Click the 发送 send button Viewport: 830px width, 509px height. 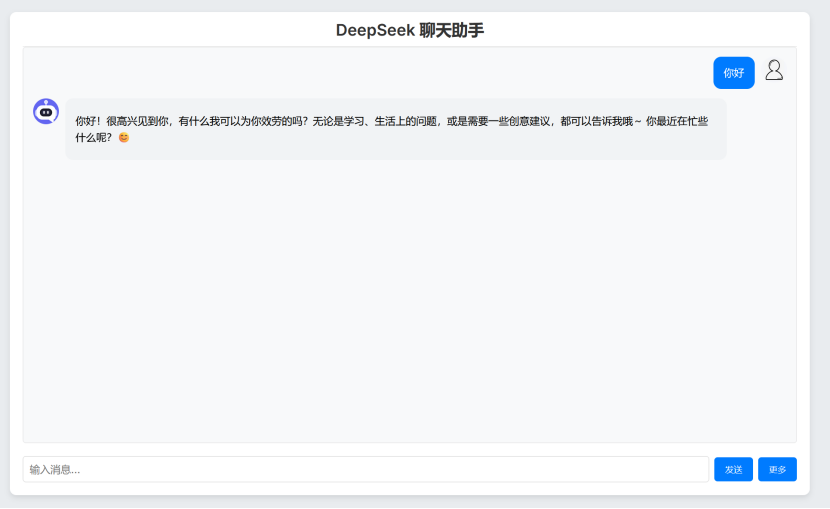coord(733,469)
